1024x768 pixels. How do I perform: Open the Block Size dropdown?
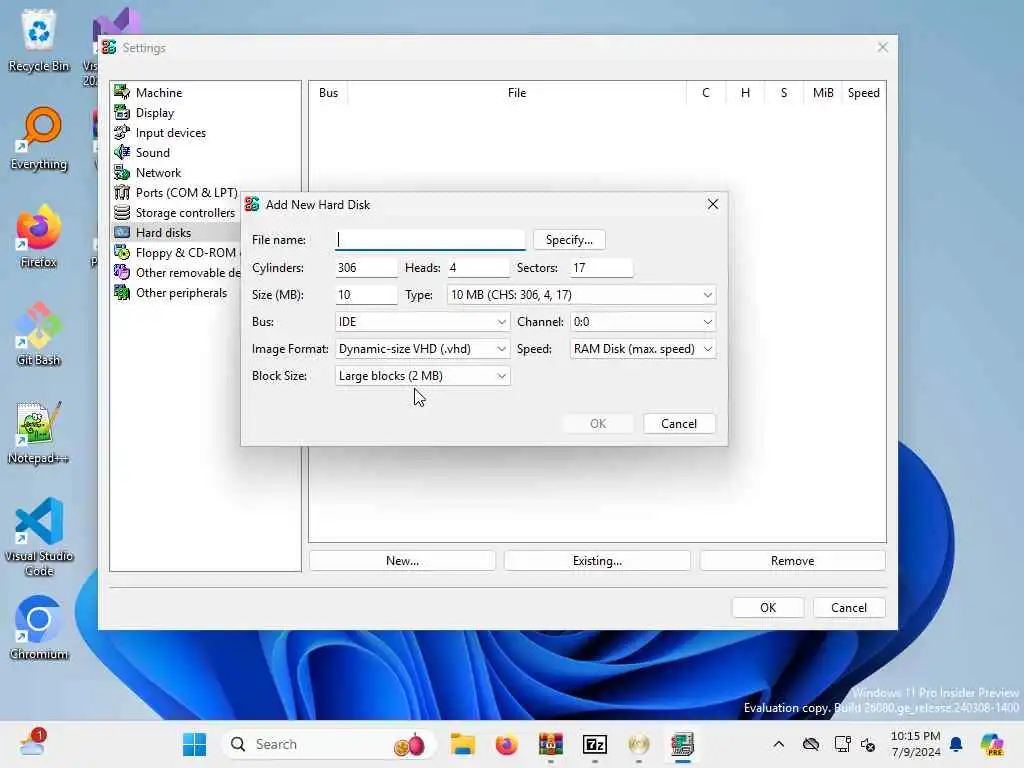pyautogui.click(x=422, y=376)
